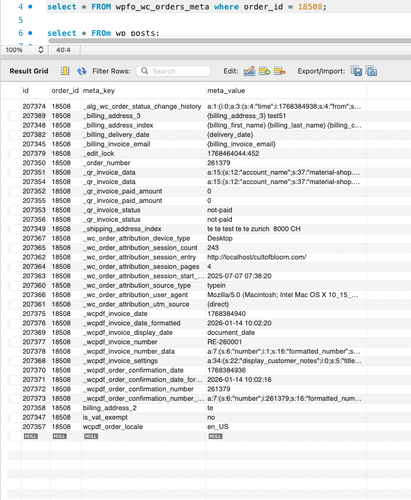Select cell _alg_wc_order_status_change_history
The height and width of the screenshot is (500, 411).
[143, 106]
